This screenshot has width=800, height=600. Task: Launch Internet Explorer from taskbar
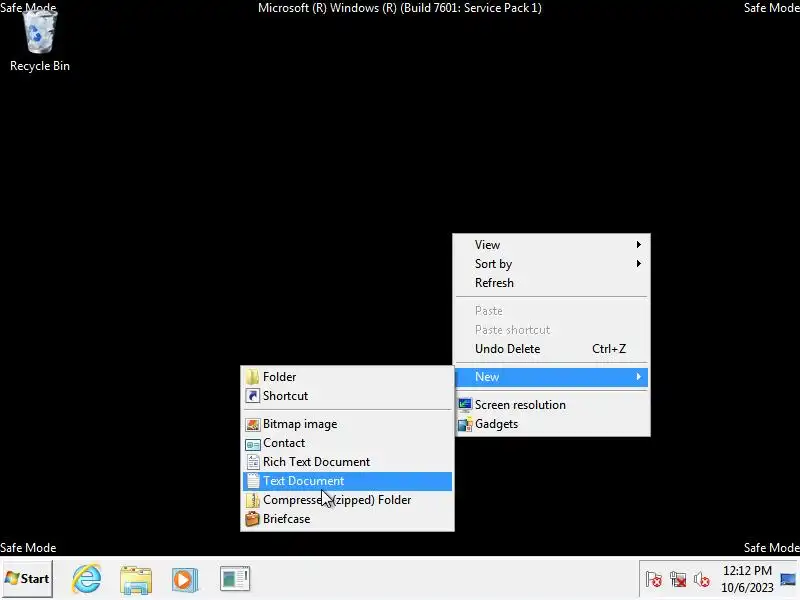point(86,579)
